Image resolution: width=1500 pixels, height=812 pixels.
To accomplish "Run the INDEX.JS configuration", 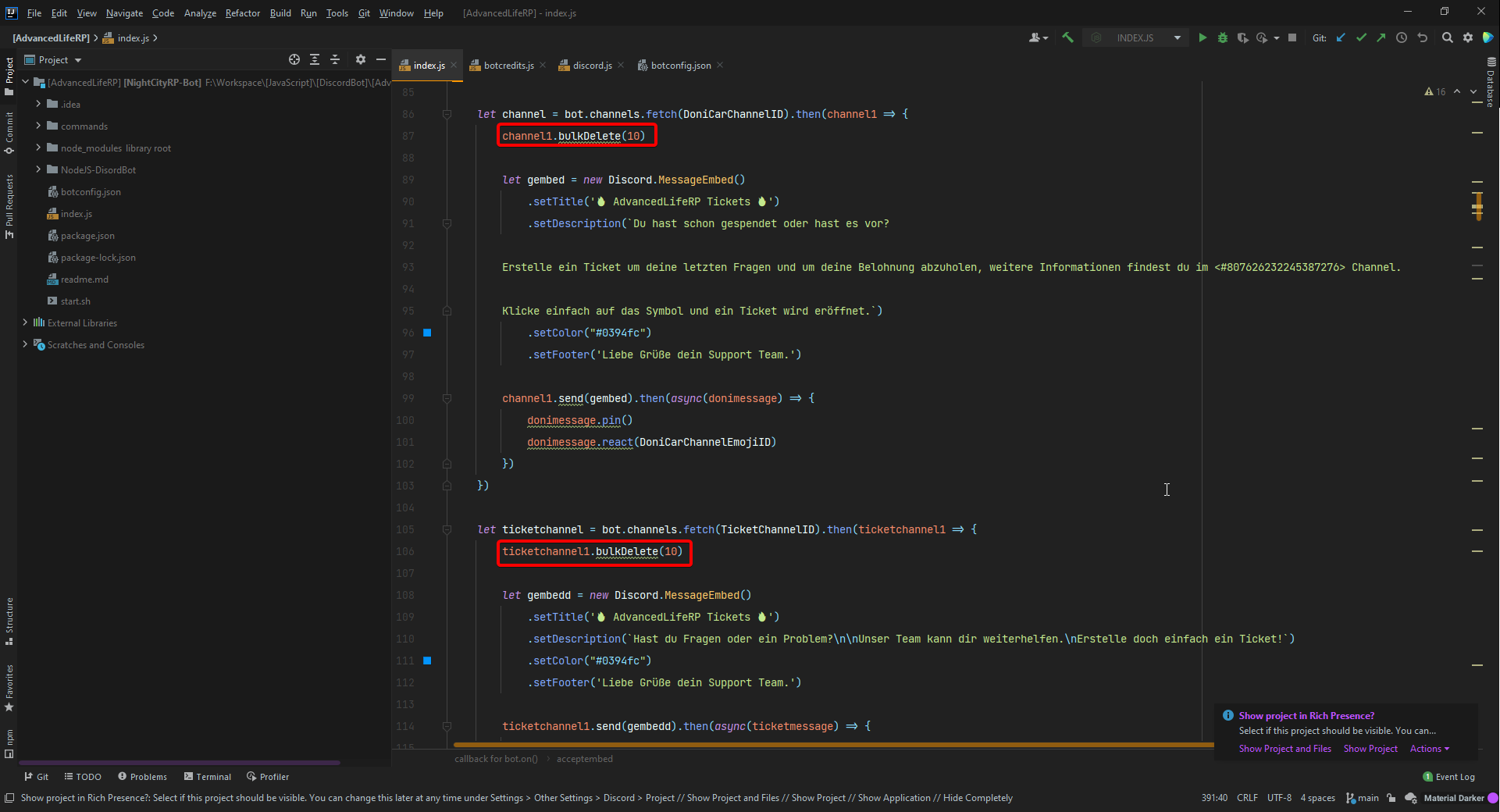I will [x=1202, y=37].
